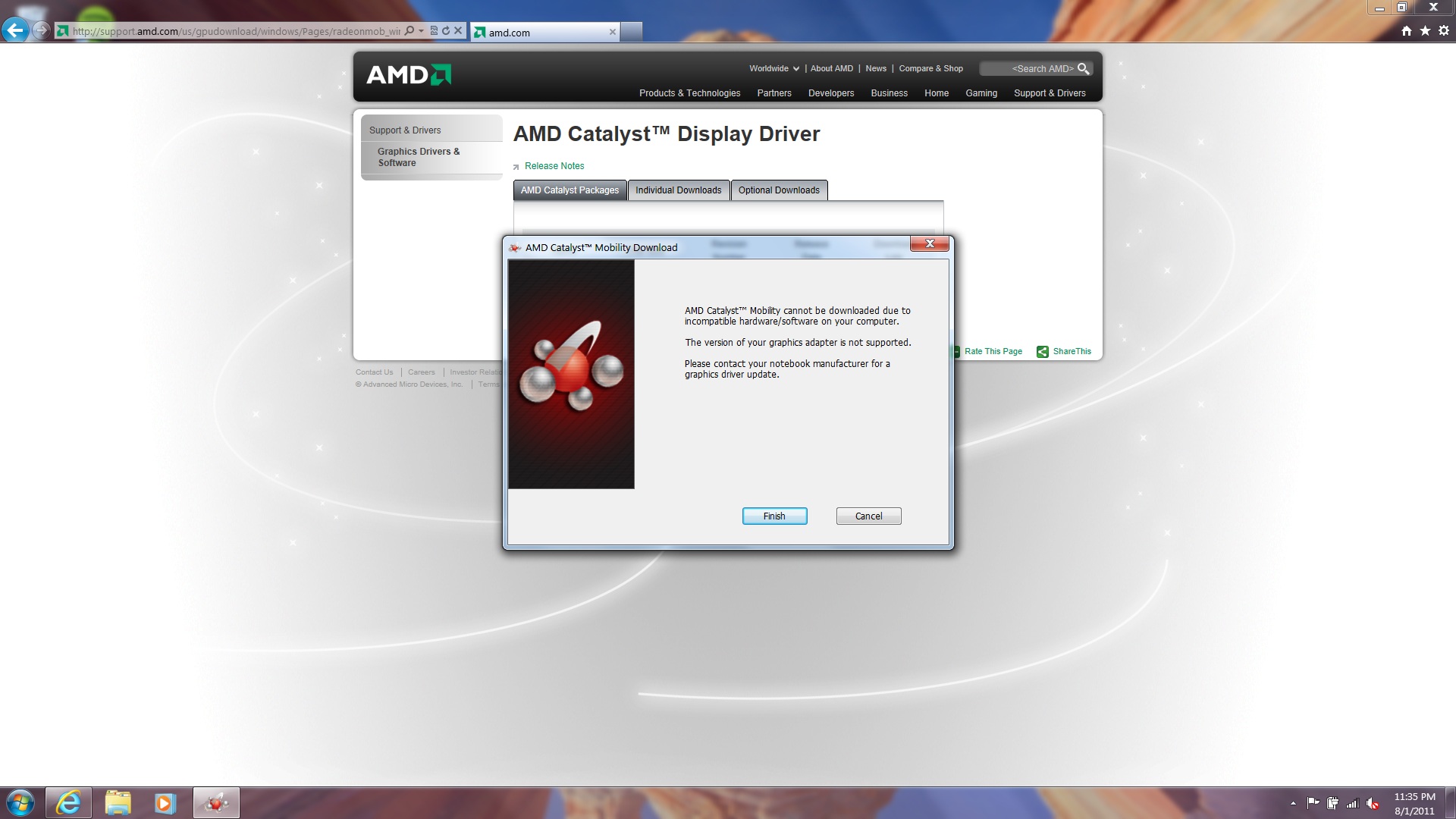
Task: Open Products & Technologies menu
Action: pyautogui.click(x=689, y=93)
